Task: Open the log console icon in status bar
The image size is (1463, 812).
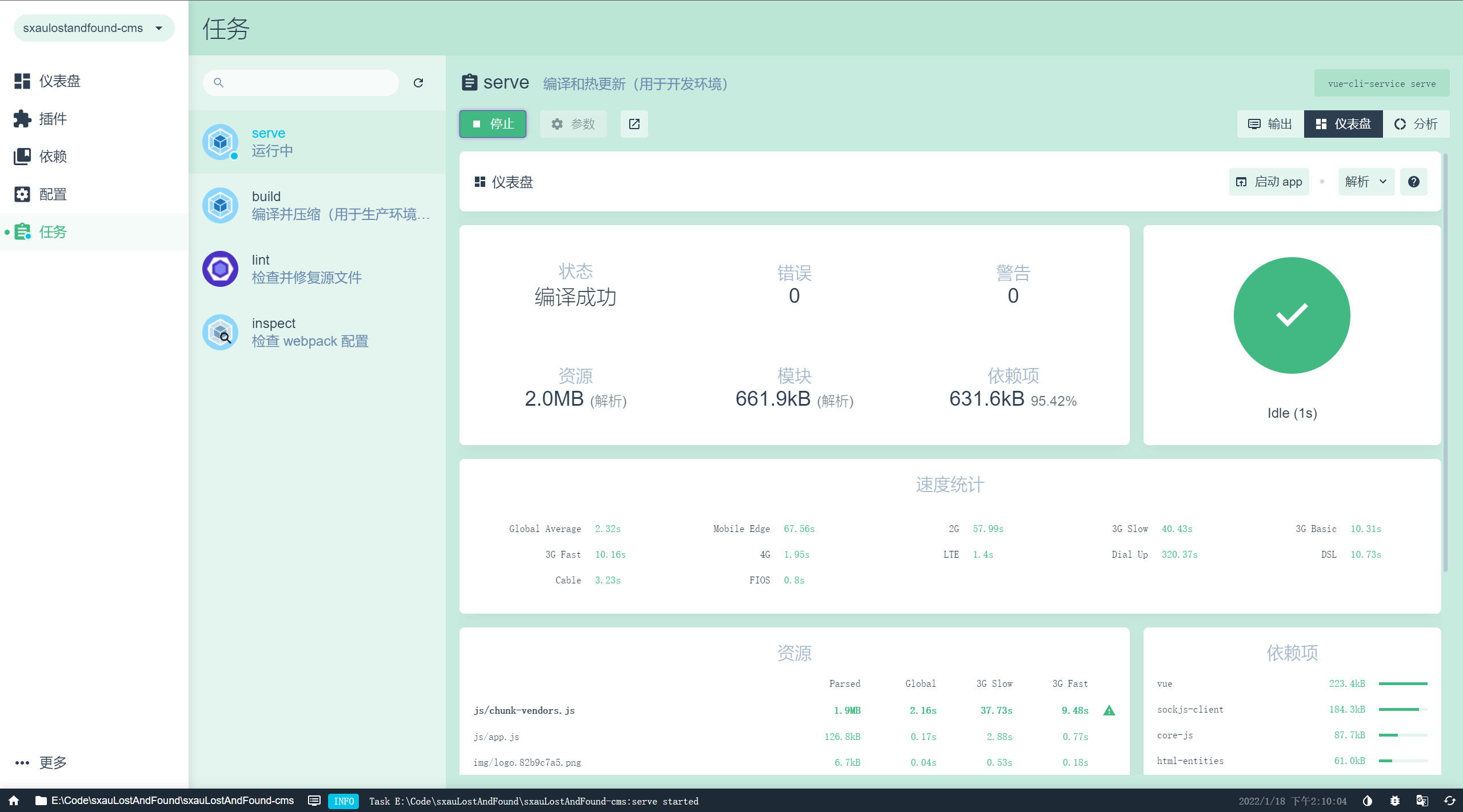Action: [314, 801]
